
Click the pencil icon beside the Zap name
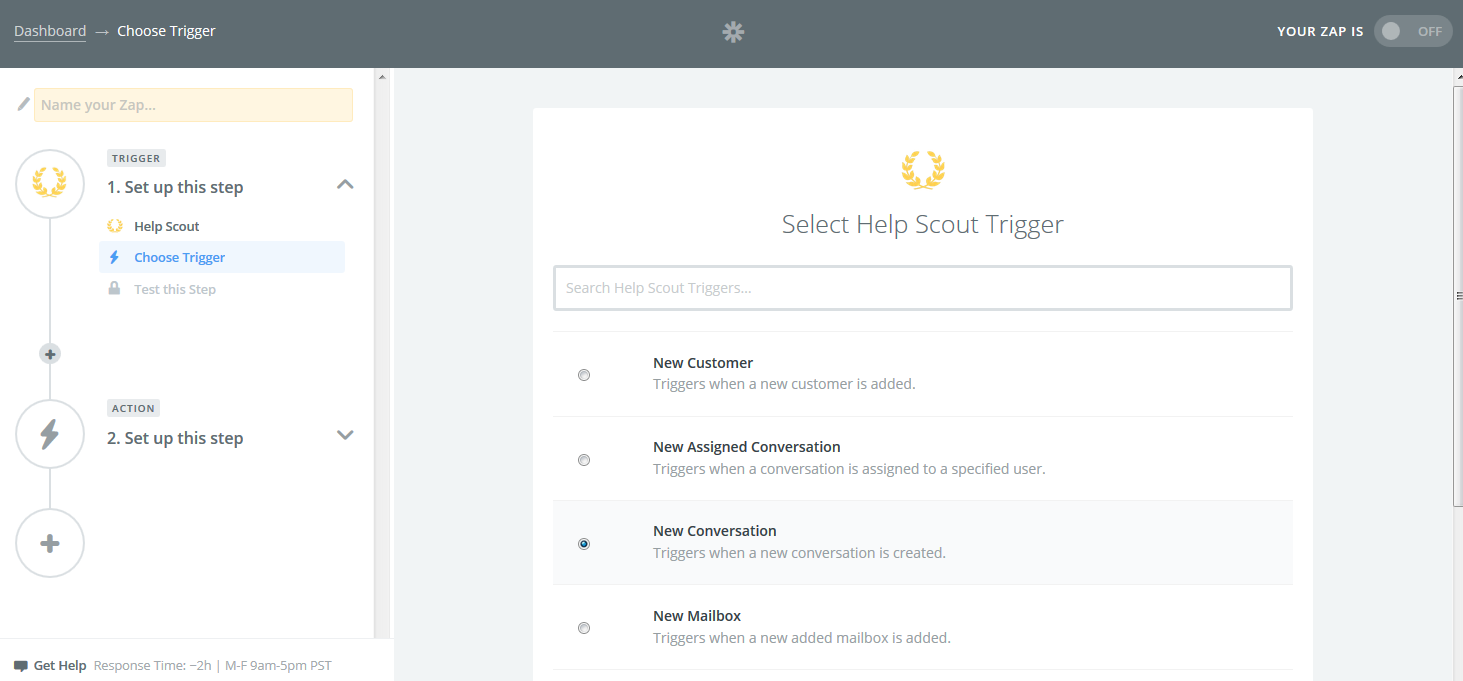(x=23, y=104)
